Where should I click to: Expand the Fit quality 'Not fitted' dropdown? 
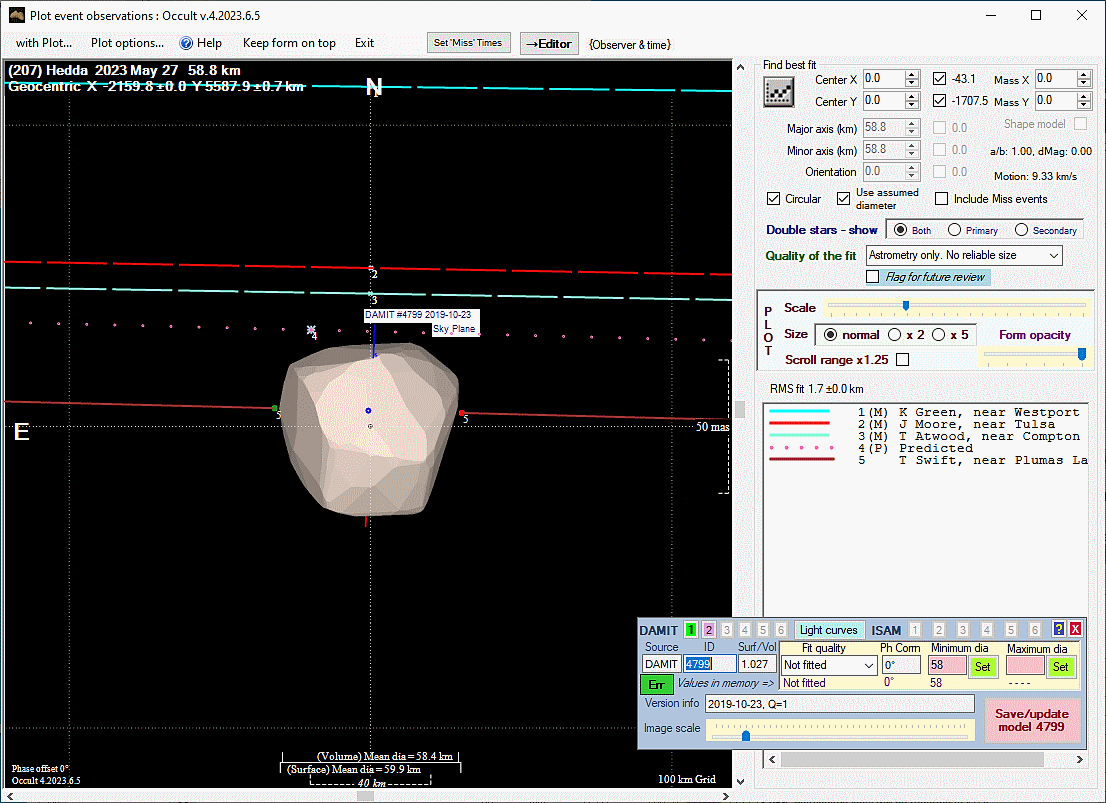(867, 665)
